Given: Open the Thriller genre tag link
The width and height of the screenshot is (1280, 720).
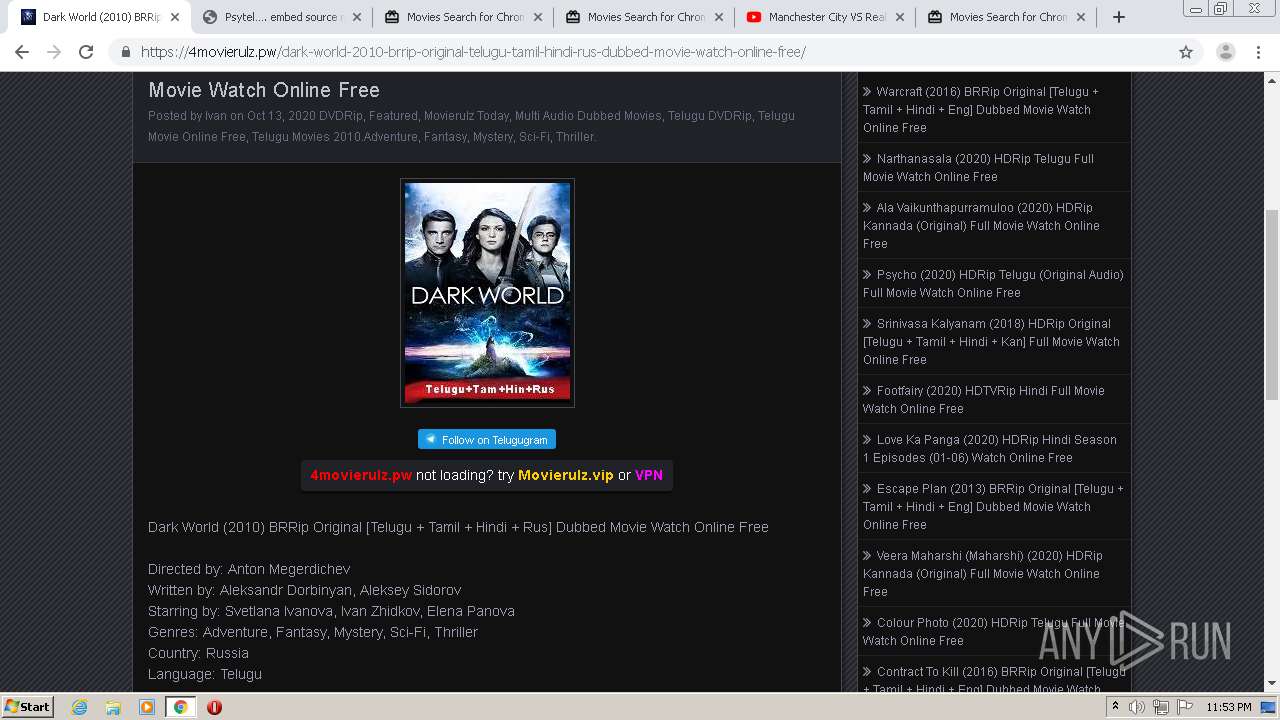Looking at the screenshot, I should pos(575,137).
